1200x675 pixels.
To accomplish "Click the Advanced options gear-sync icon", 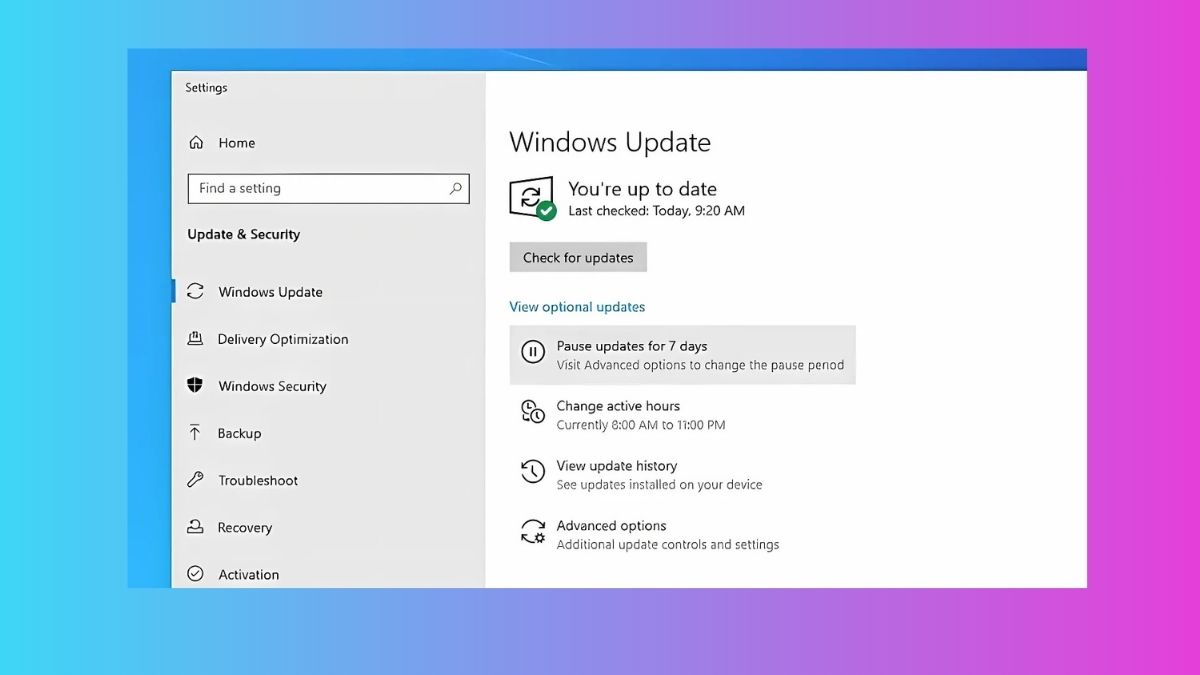I will (x=533, y=531).
